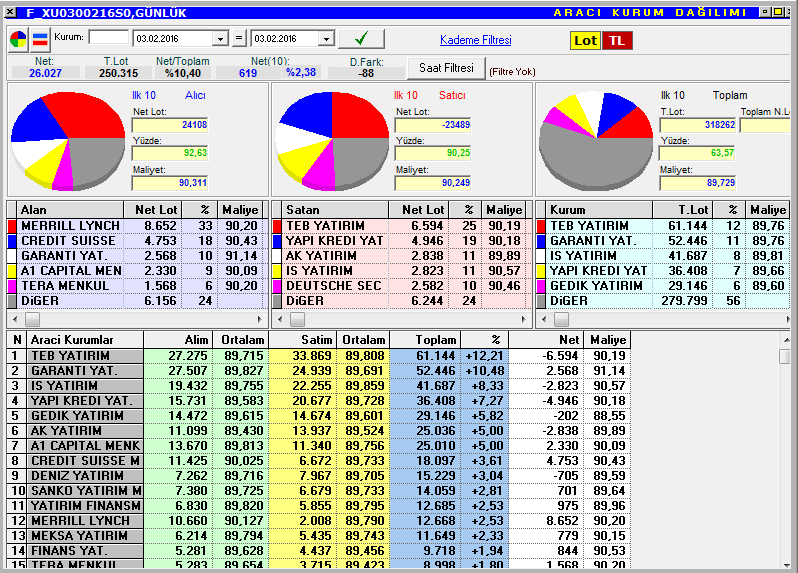Toggle the yellow Lot mode button

click(x=585, y=41)
